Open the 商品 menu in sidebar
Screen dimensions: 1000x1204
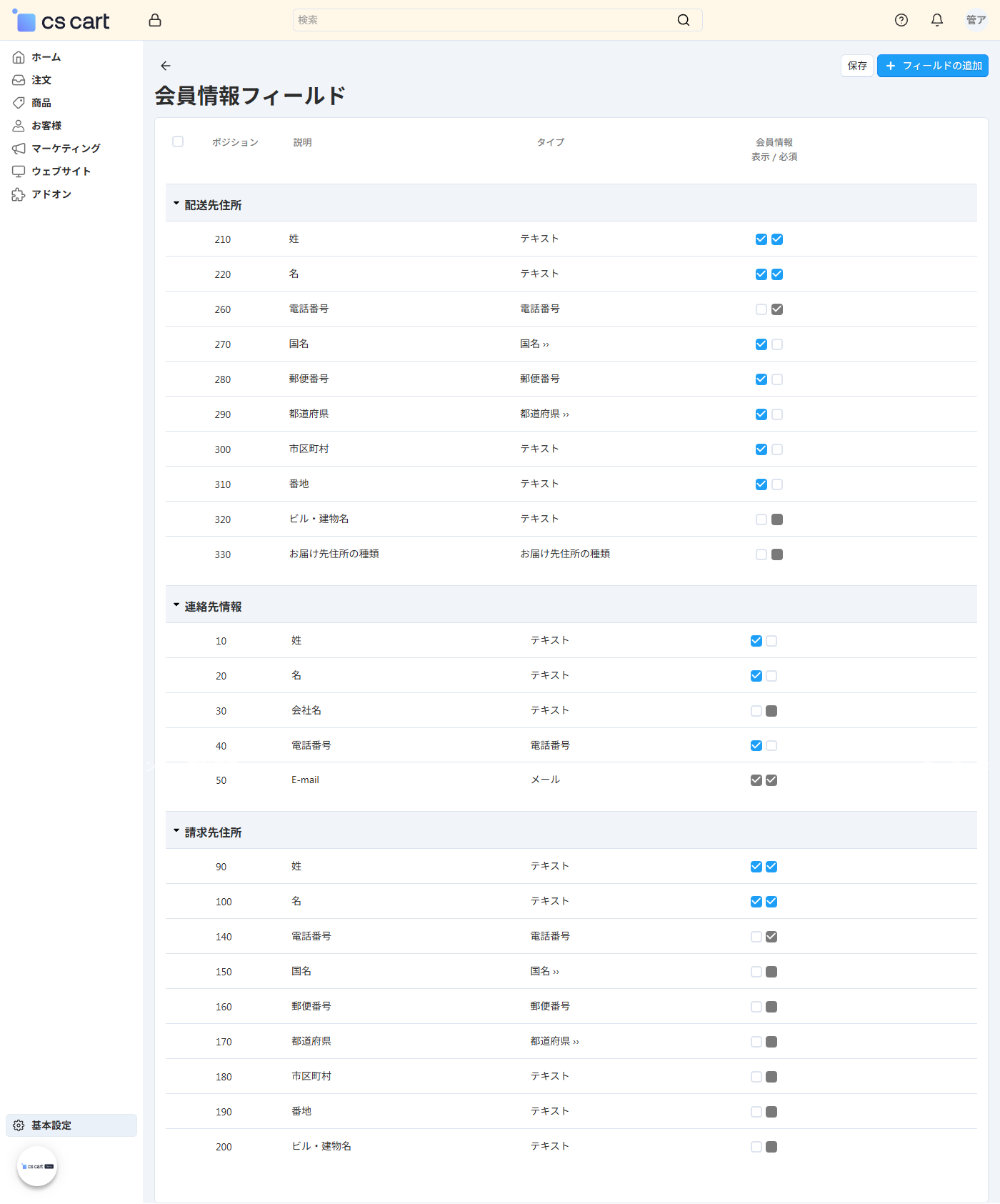pyautogui.click(x=41, y=103)
